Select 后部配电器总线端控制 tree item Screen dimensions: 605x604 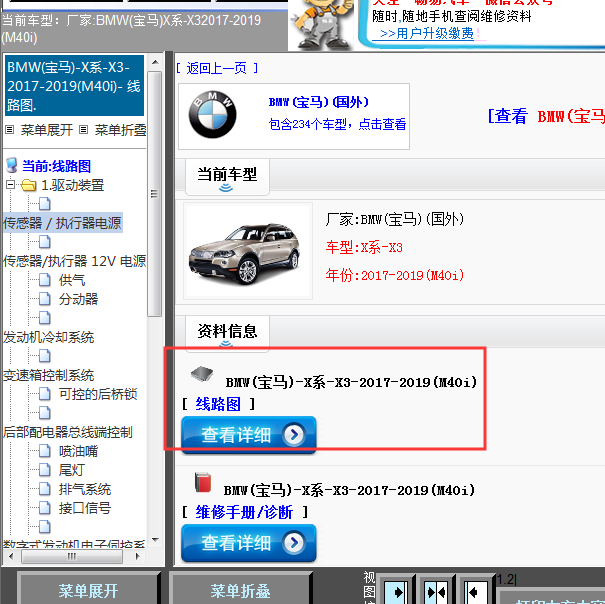click(68, 432)
